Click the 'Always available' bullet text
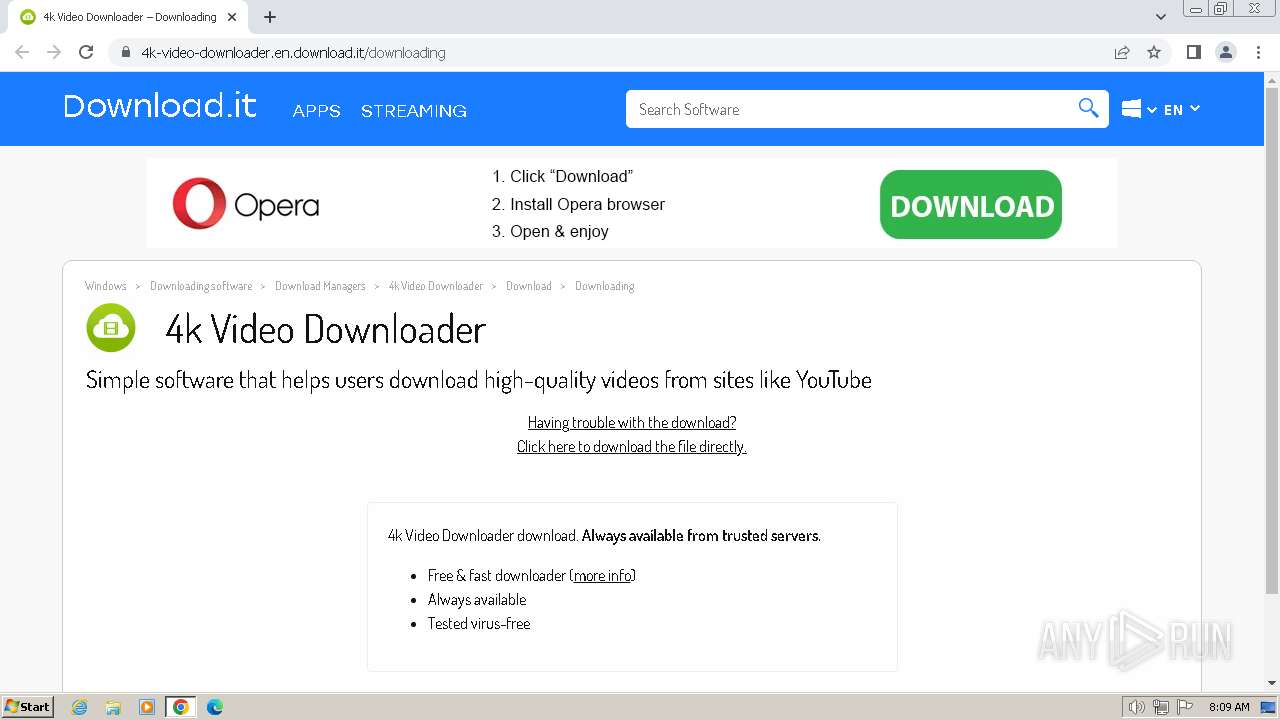Screen dimensions: 1280x720 (x=477, y=599)
